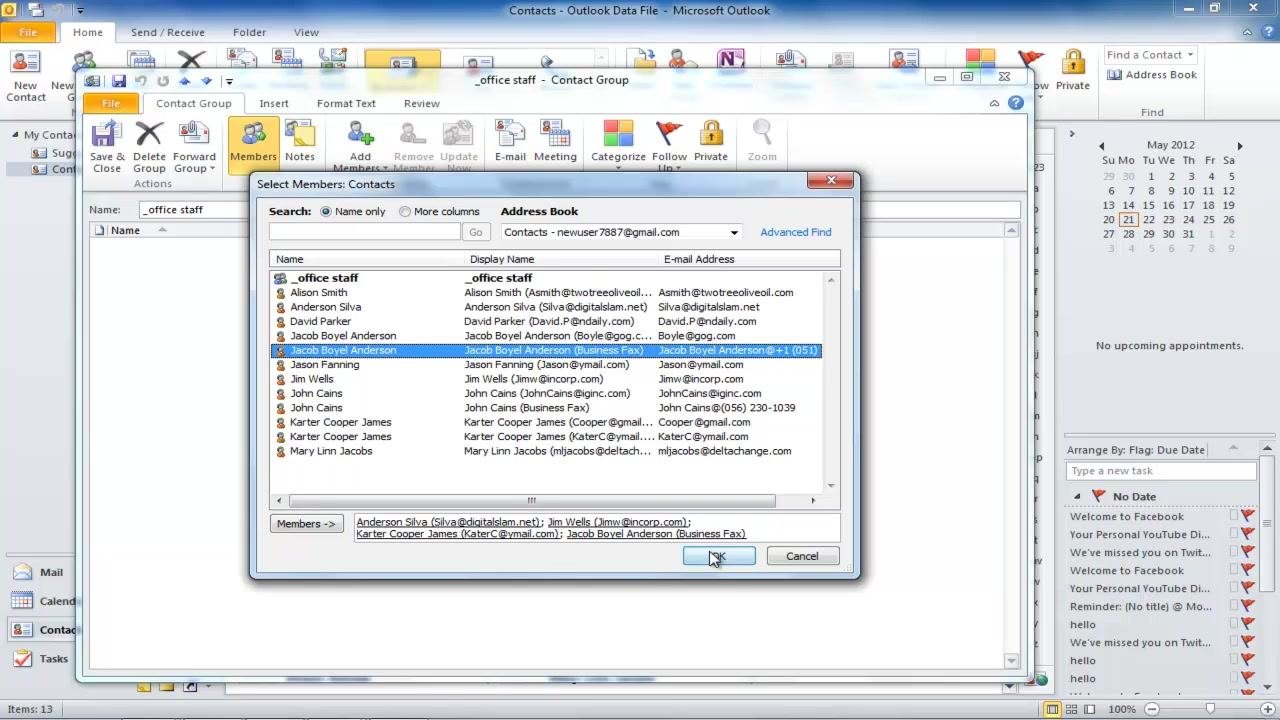
Task: Click the horizontal scrollbar in contact list
Action: (x=532, y=500)
